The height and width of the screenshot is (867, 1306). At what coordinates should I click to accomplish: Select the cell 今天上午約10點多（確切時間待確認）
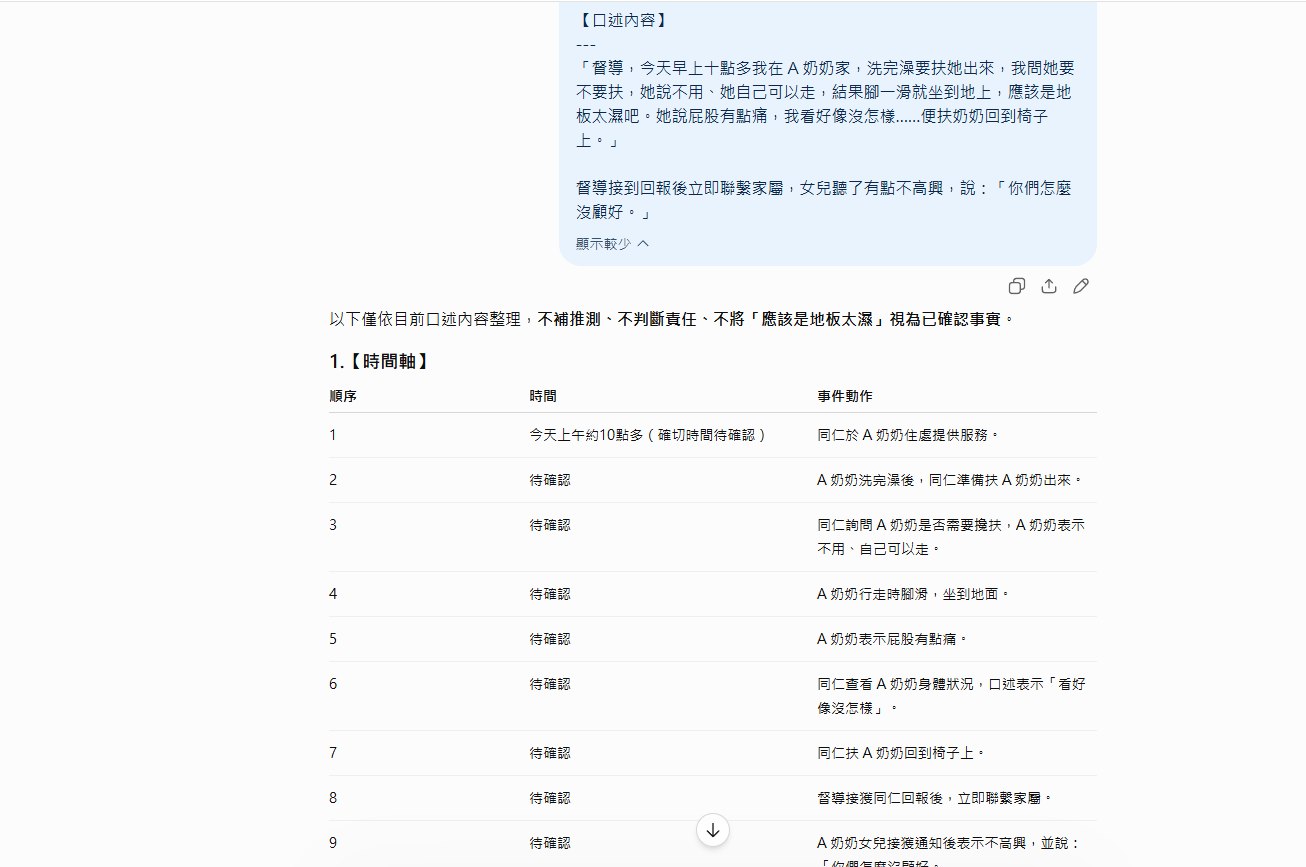tap(648, 435)
